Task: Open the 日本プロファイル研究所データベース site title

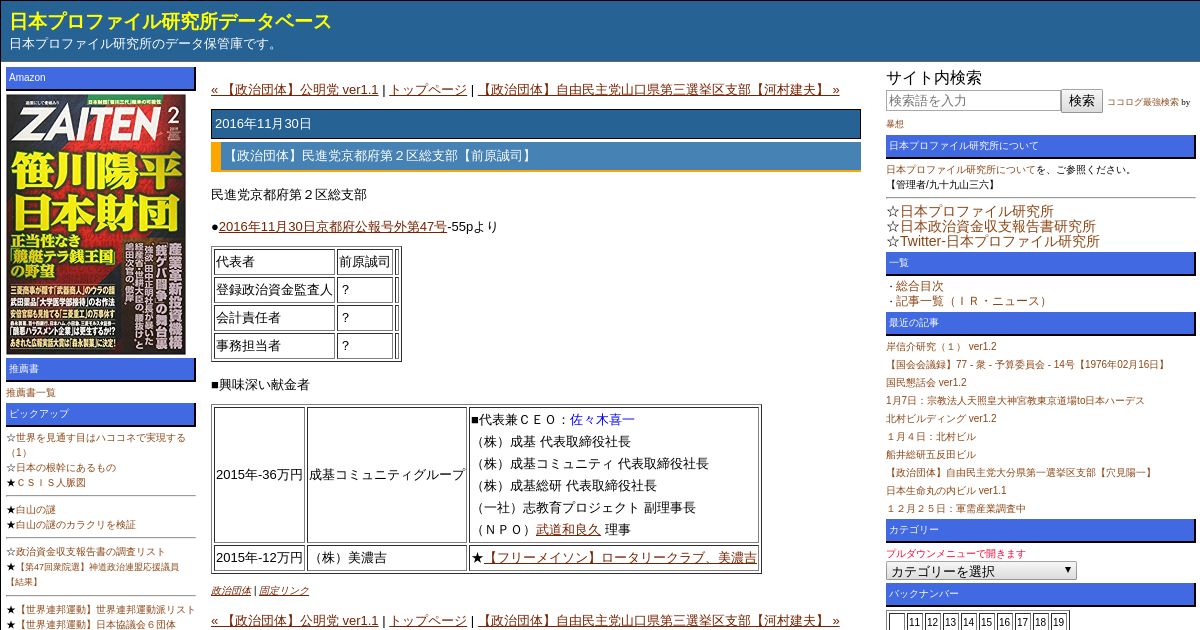Action: (x=171, y=21)
